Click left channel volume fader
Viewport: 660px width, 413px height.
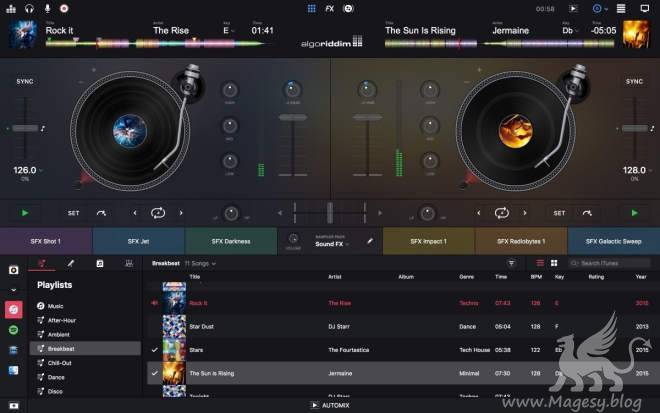[x=293, y=117]
